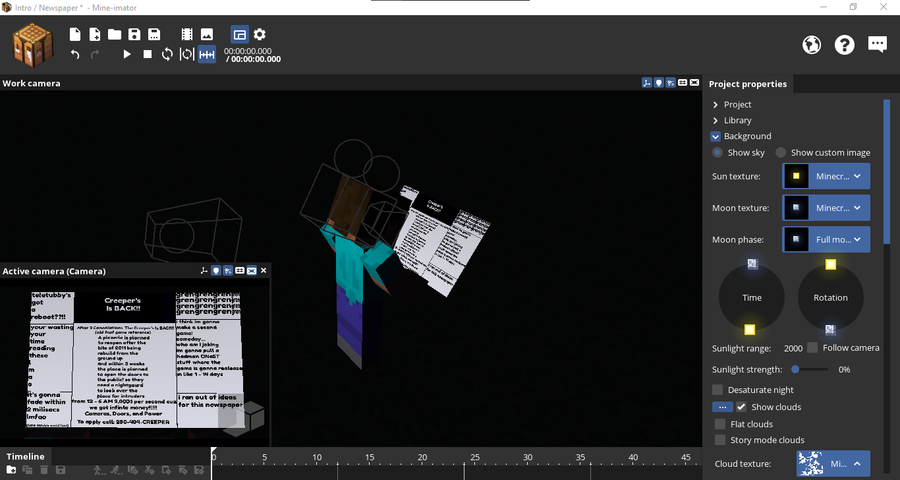This screenshot has height=480, width=900.
Task: Click the Time dial control
Action: pyautogui.click(x=751, y=297)
